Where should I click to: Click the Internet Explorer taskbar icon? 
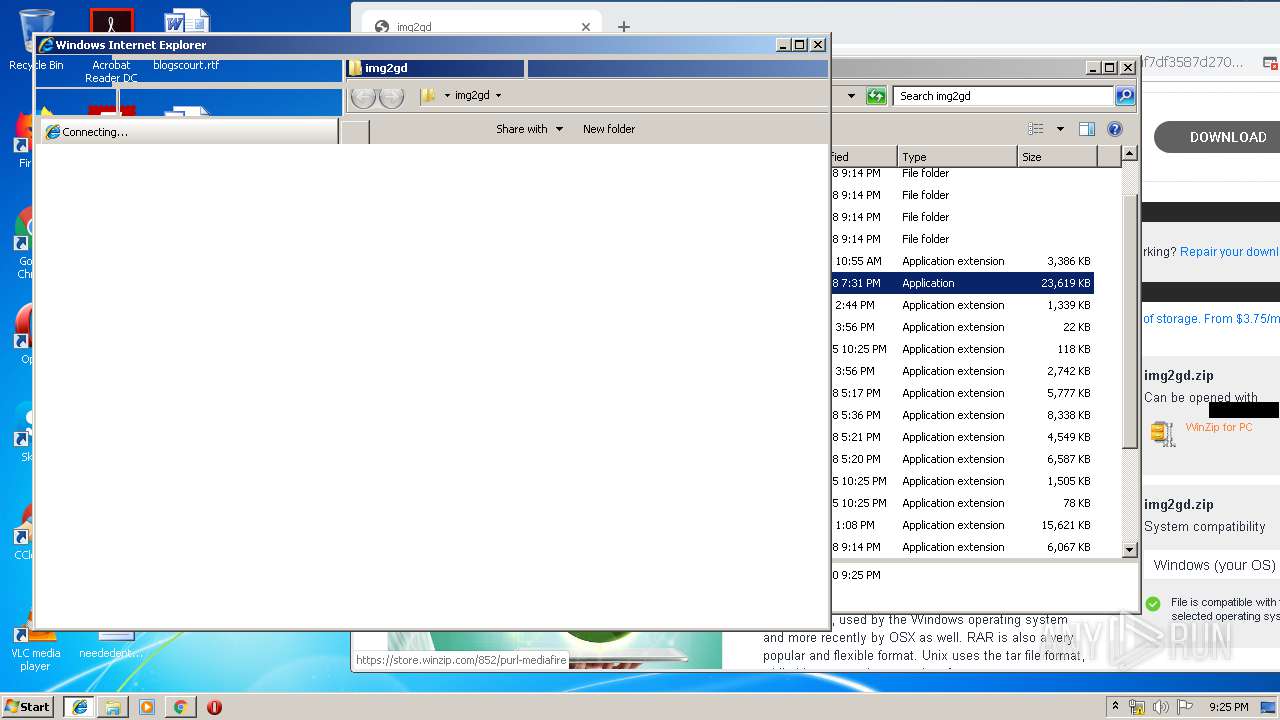point(80,707)
